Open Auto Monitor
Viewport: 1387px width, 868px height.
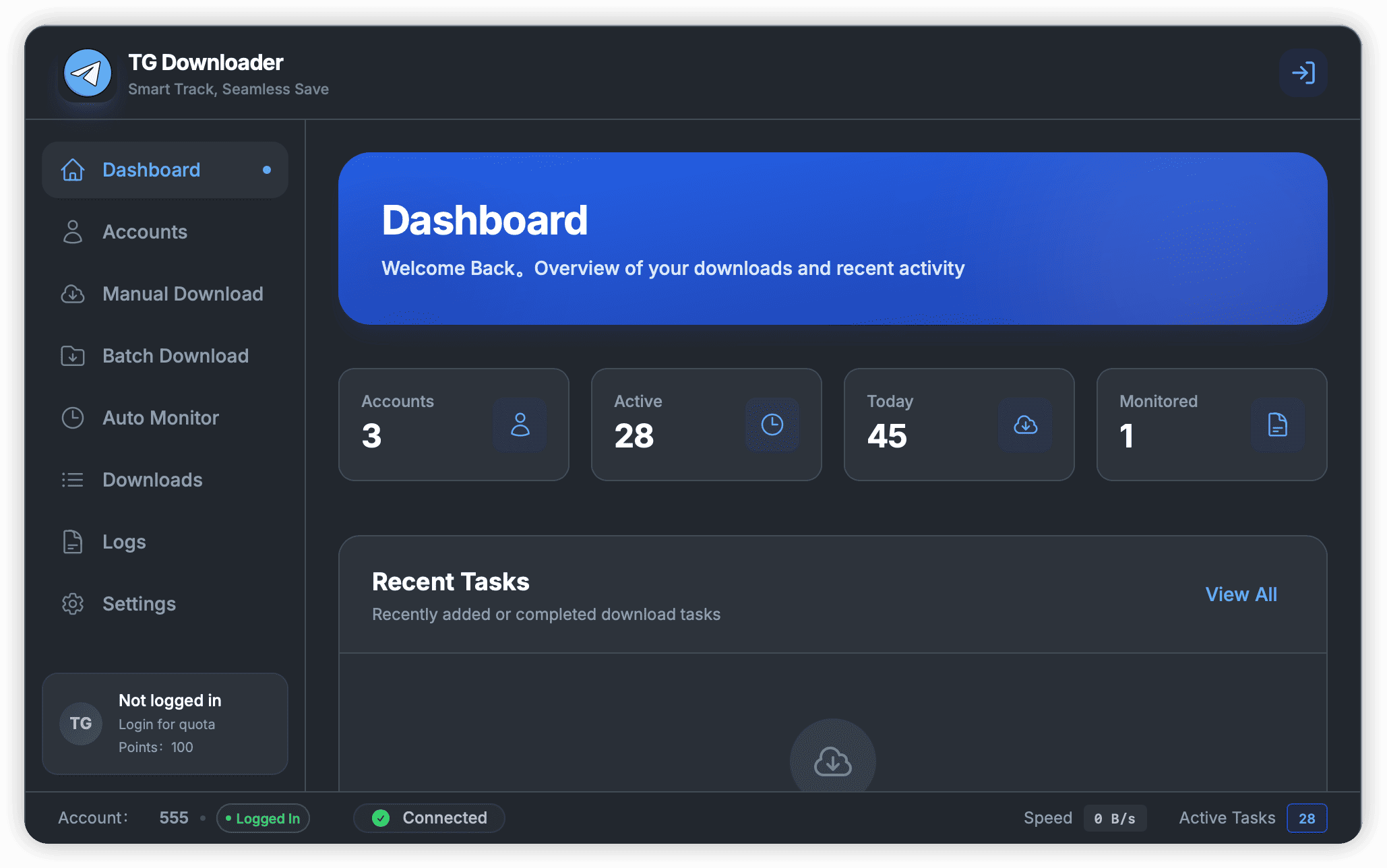(160, 418)
